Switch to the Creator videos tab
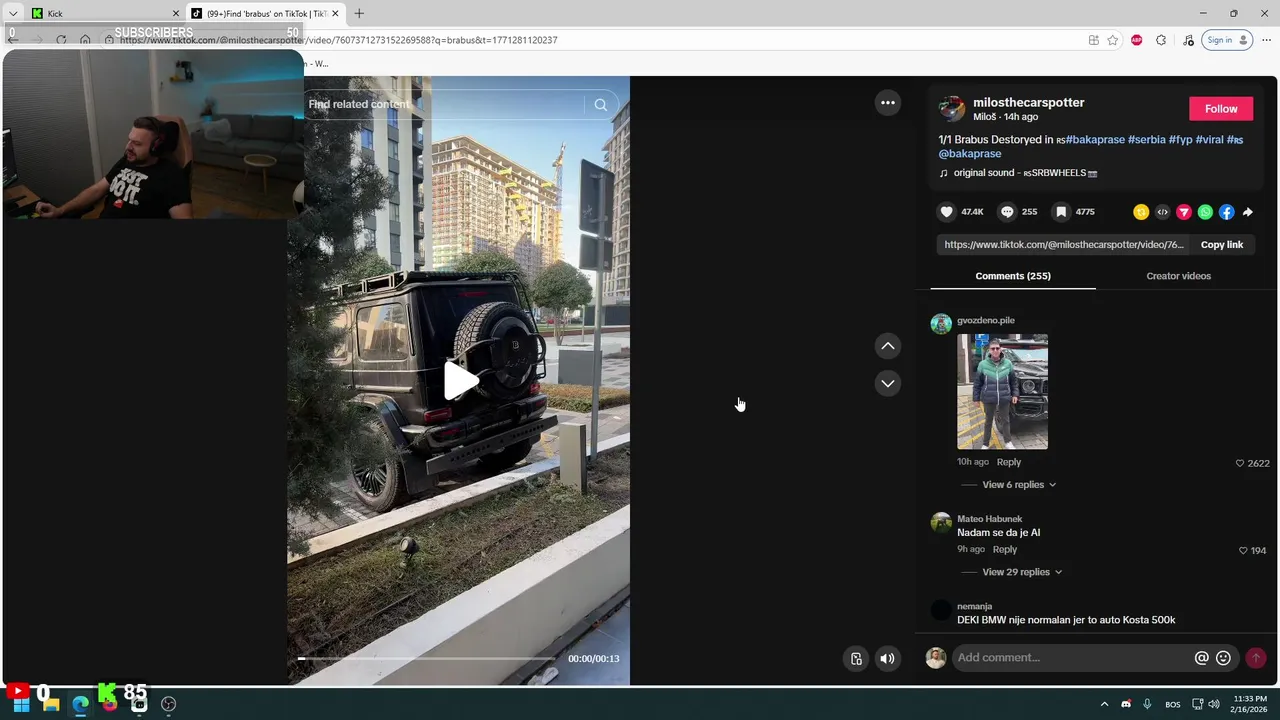 pyautogui.click(x=1178, y=276)
